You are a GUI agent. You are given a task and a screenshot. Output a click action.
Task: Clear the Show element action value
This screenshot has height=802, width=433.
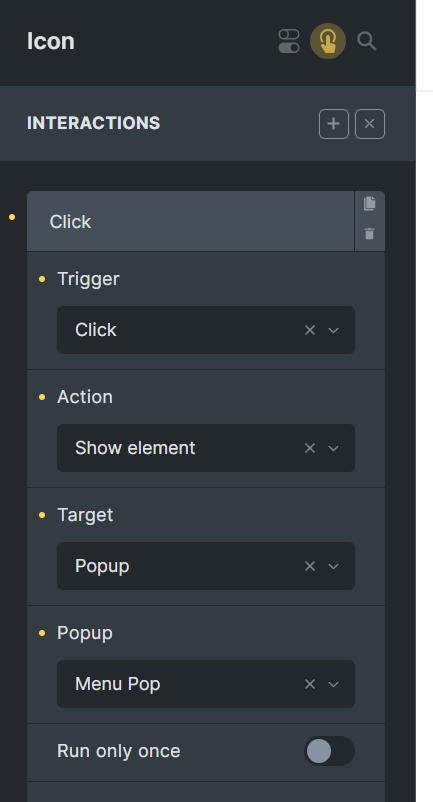point(310,448)
